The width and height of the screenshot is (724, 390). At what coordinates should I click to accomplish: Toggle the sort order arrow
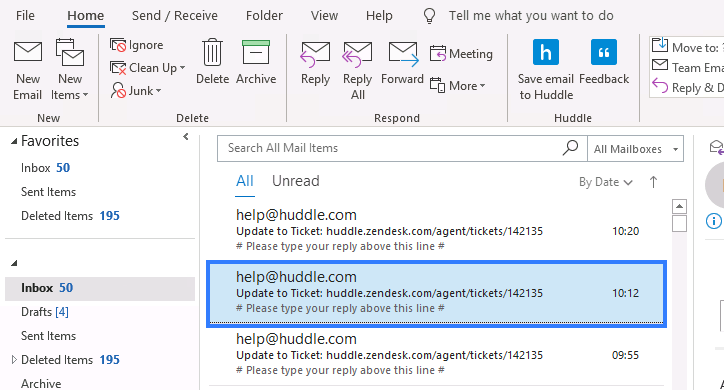tap(653, 182)
